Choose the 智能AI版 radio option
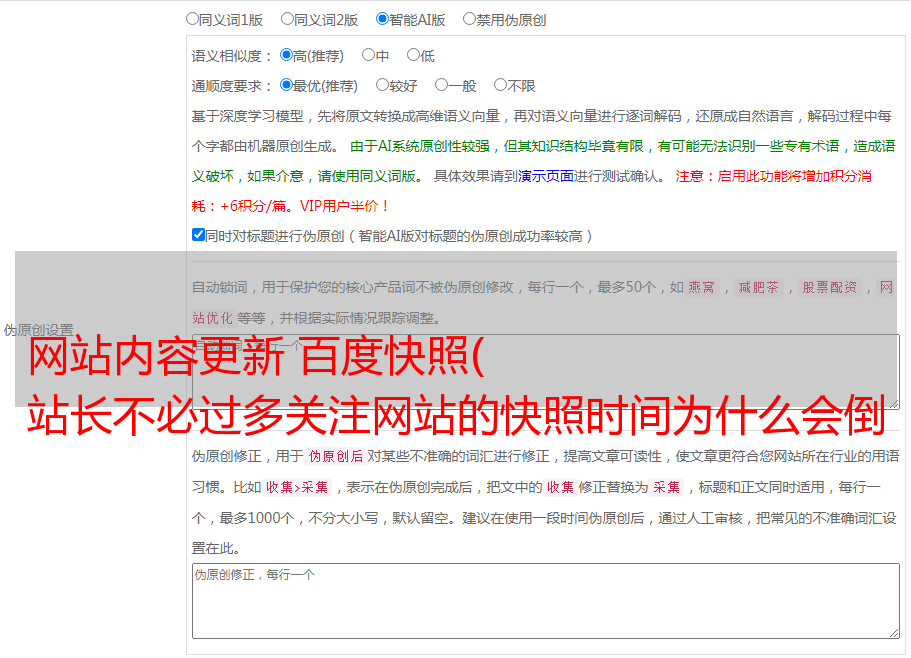 coord(382,19)
